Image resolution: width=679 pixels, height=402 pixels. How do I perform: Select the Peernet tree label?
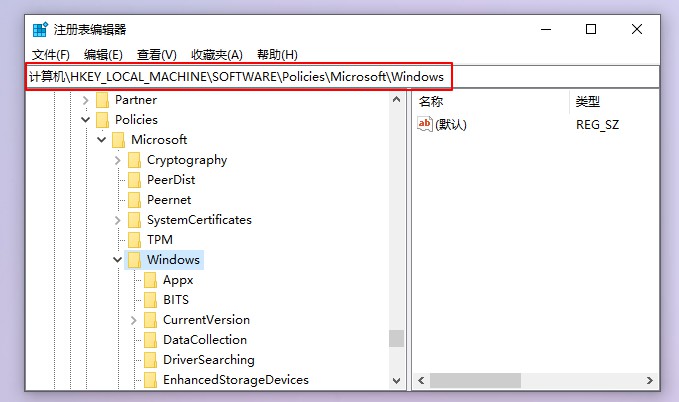tap(169, 200)
